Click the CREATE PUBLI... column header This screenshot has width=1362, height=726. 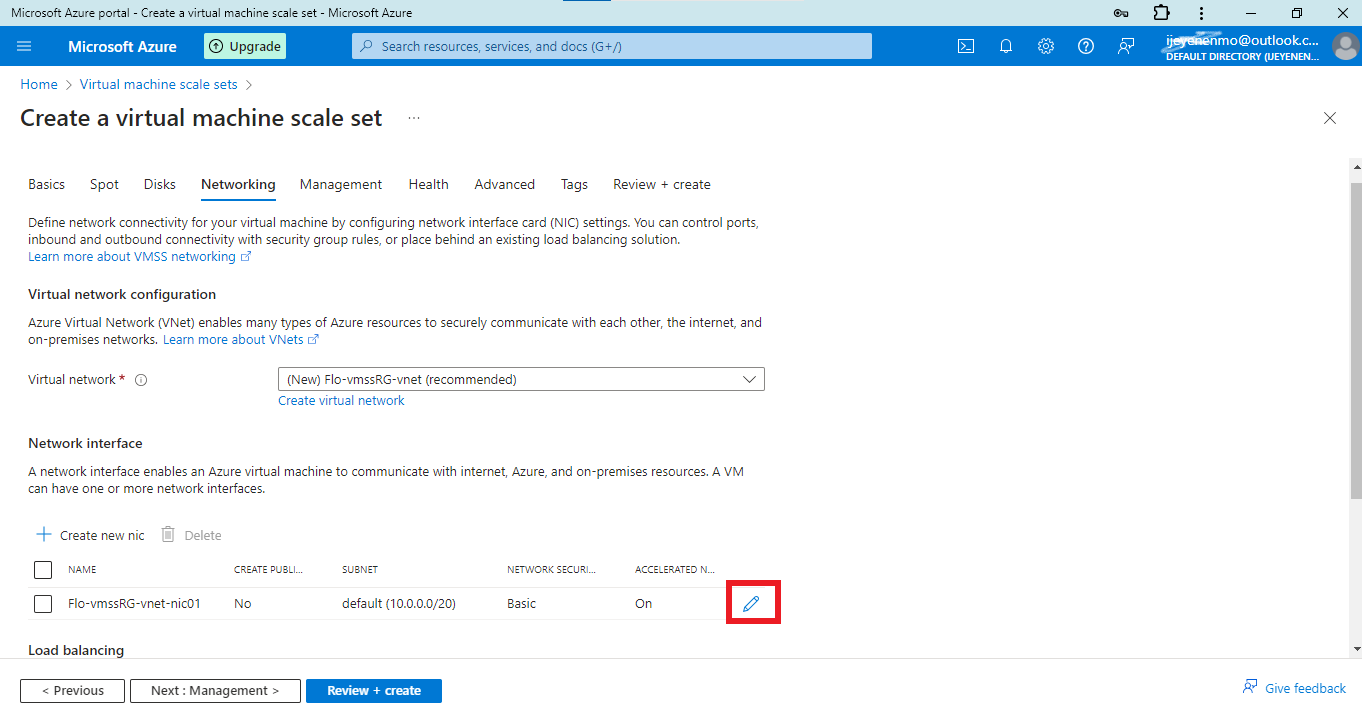(268, 569)
